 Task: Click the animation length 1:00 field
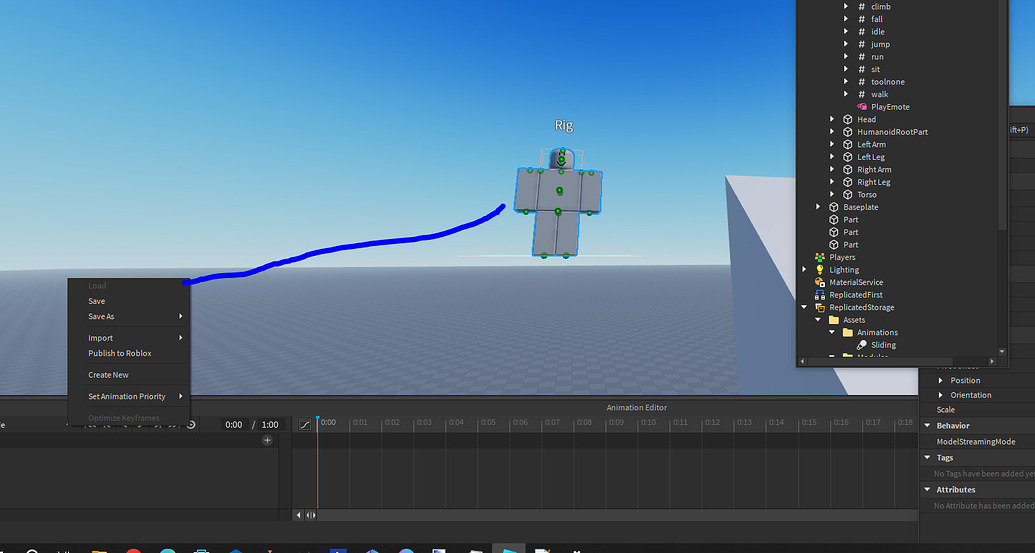pos(270,424)
